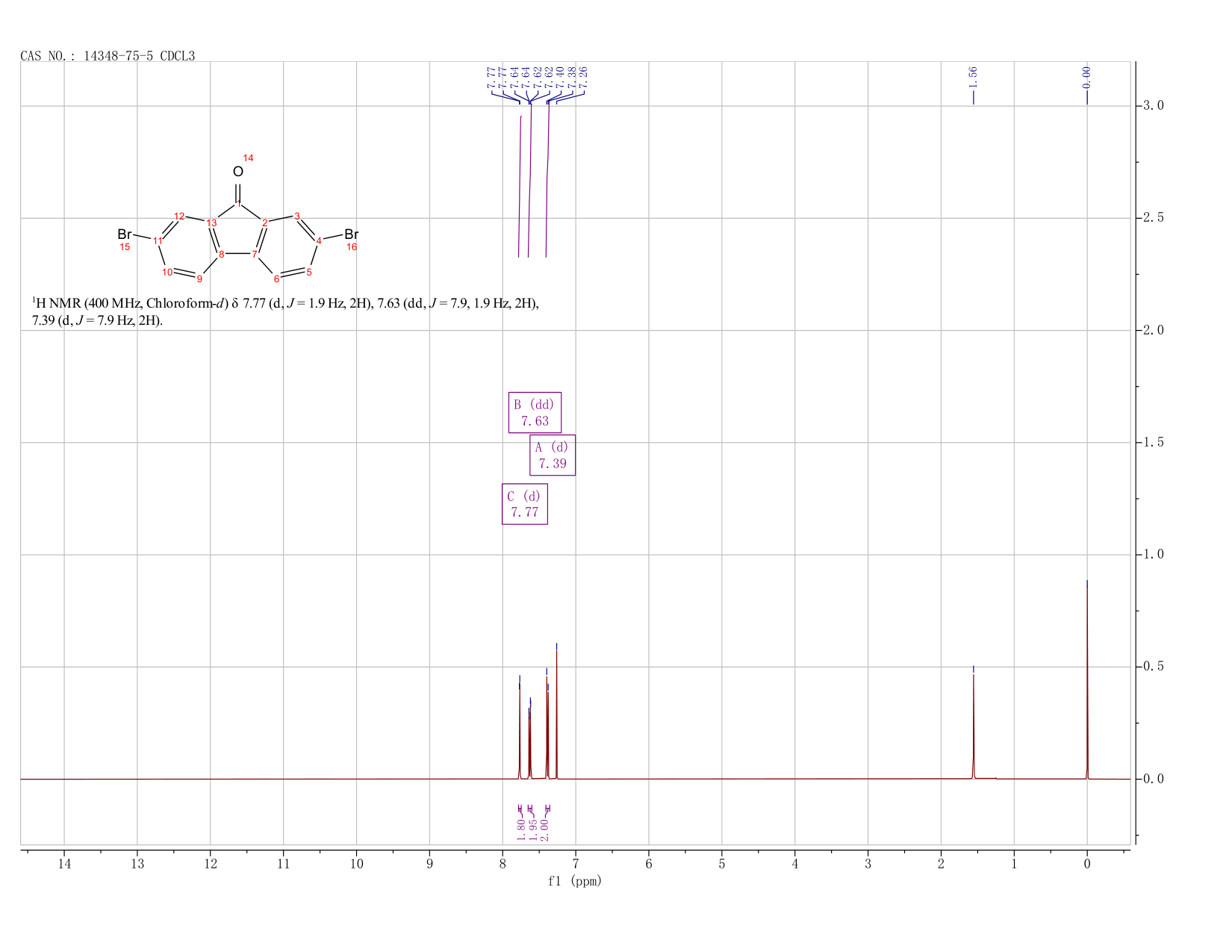The image size is (1232, 952).
Task: Click the y-axis tick label 1.5
Action: [1153, 442]
